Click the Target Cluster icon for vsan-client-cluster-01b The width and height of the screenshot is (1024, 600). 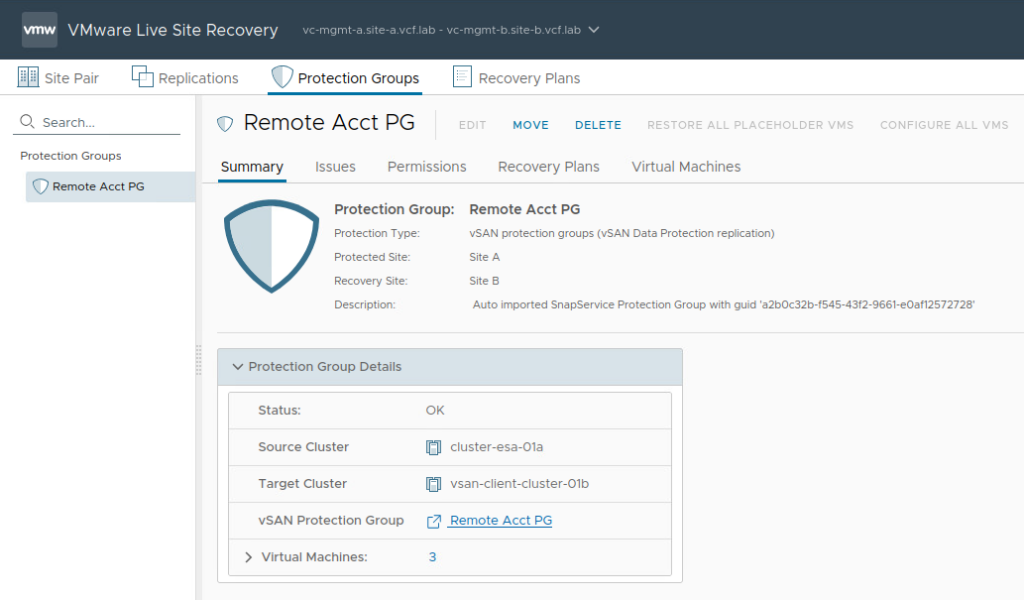coord(433,484)
